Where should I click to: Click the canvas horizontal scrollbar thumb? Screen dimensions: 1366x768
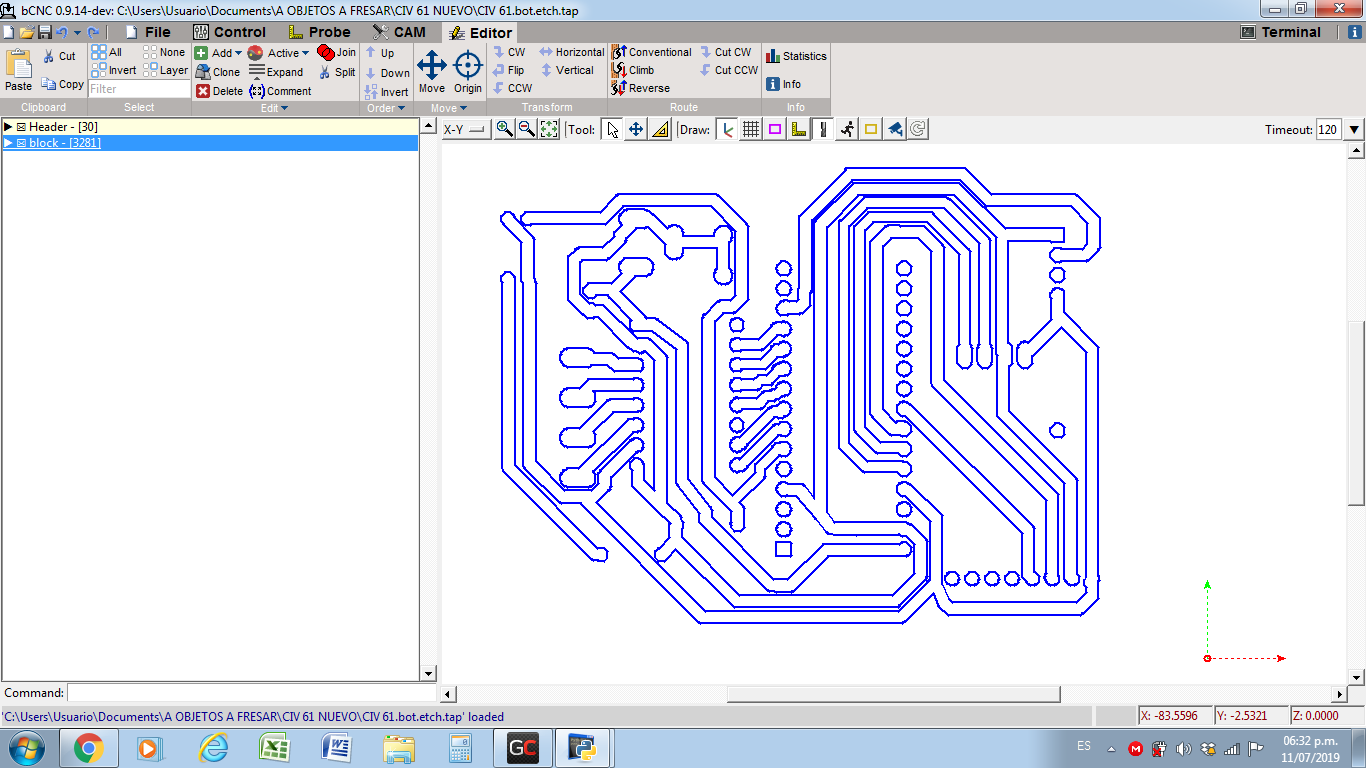pos(892,694)
